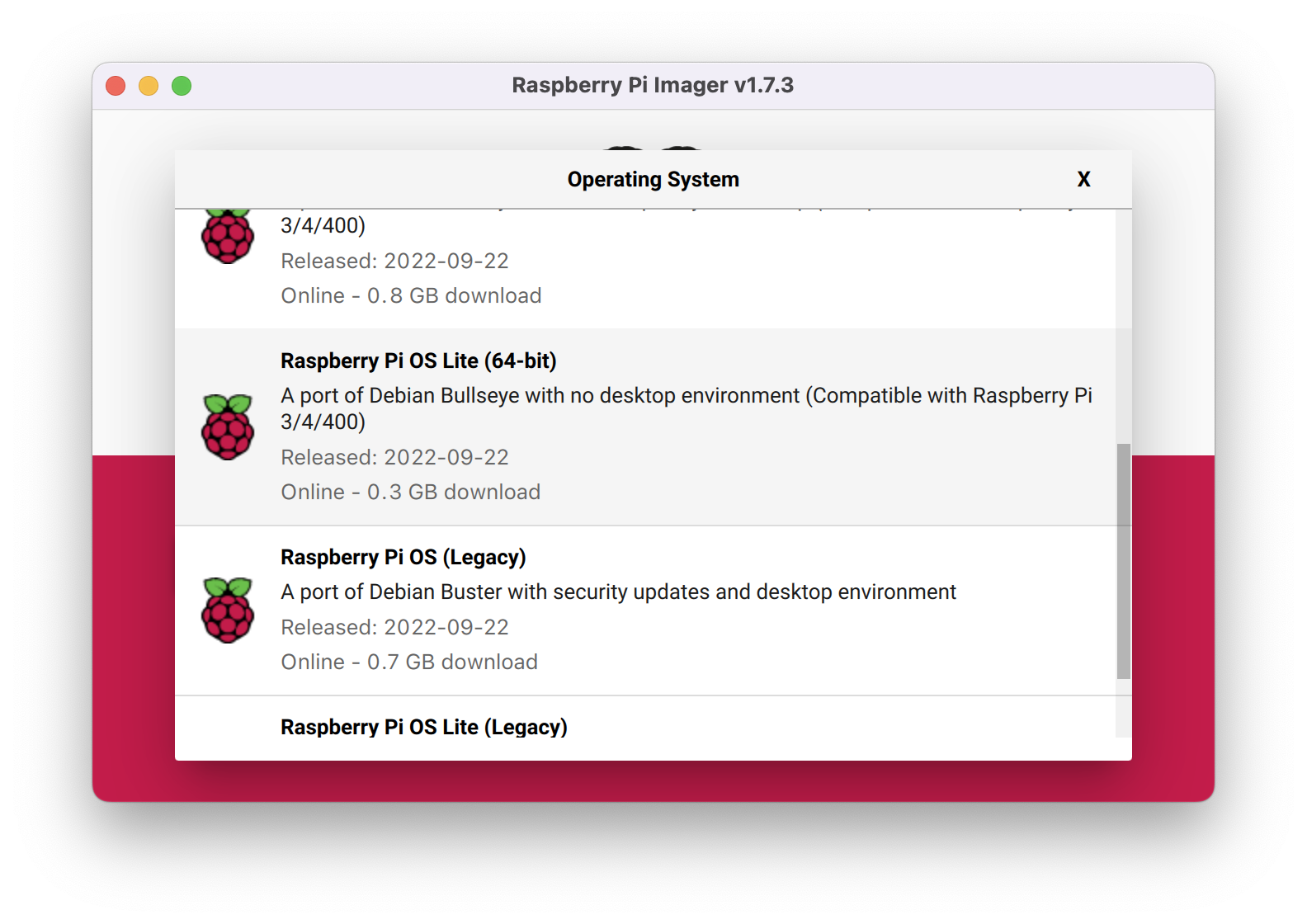The height and width of the screenshot is (924, 1307).
Task: Click the partially visible raspberry icon in the top row
Action: pyautogui.click(x=228, y=238)
